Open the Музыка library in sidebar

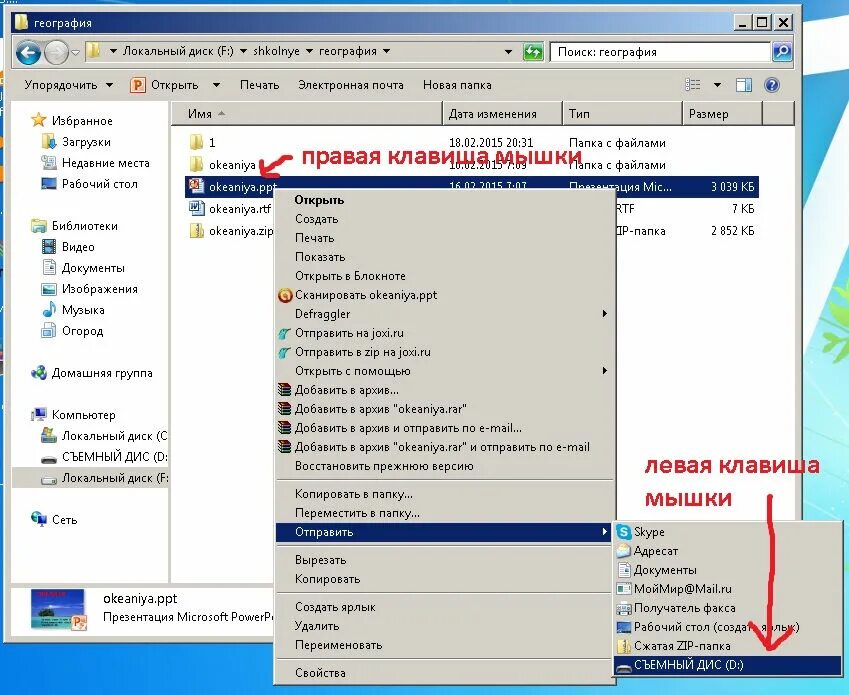[x=83, y=310]
